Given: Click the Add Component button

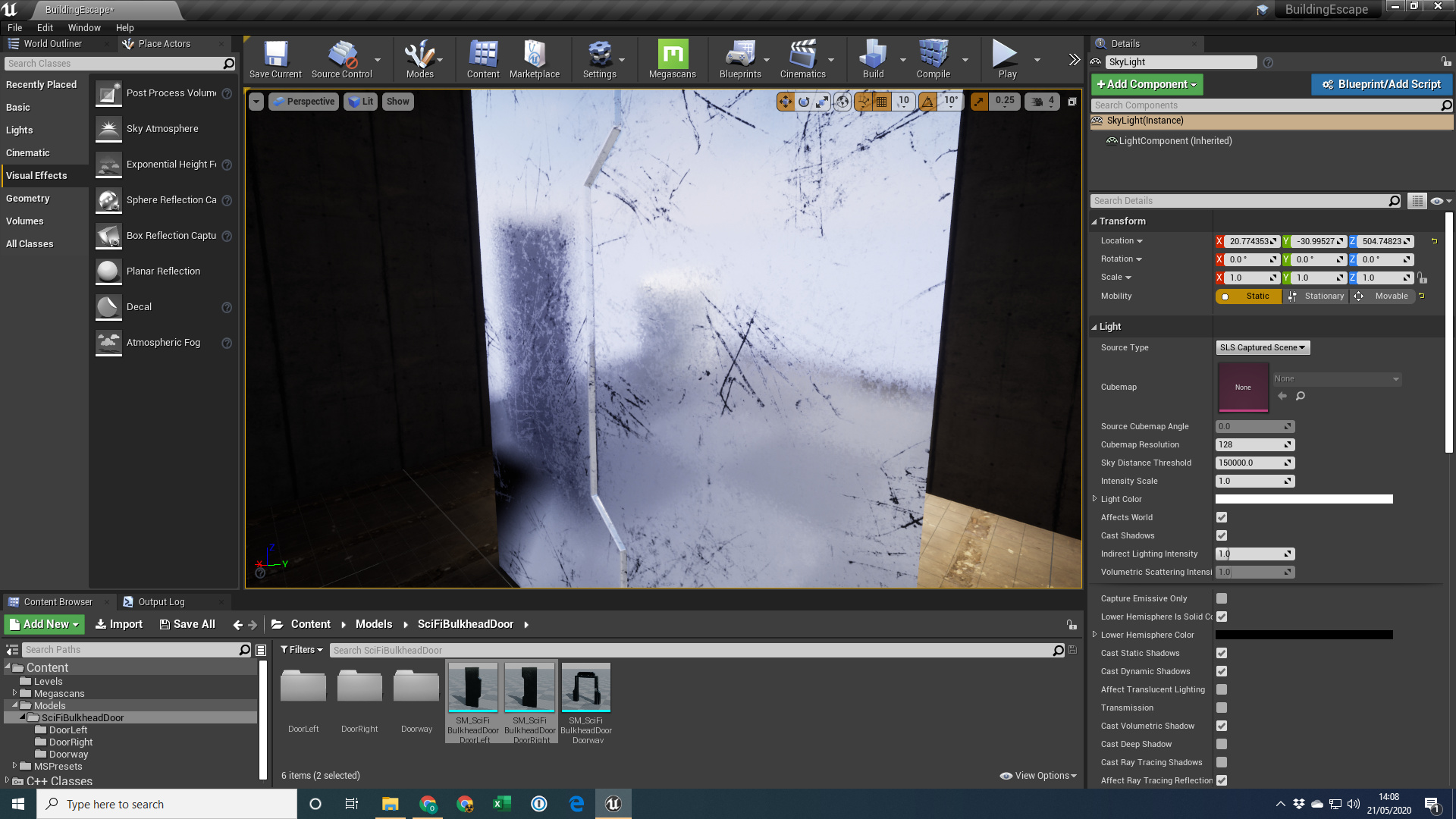Looking at the screenshot, I should tap(1146, 84).
